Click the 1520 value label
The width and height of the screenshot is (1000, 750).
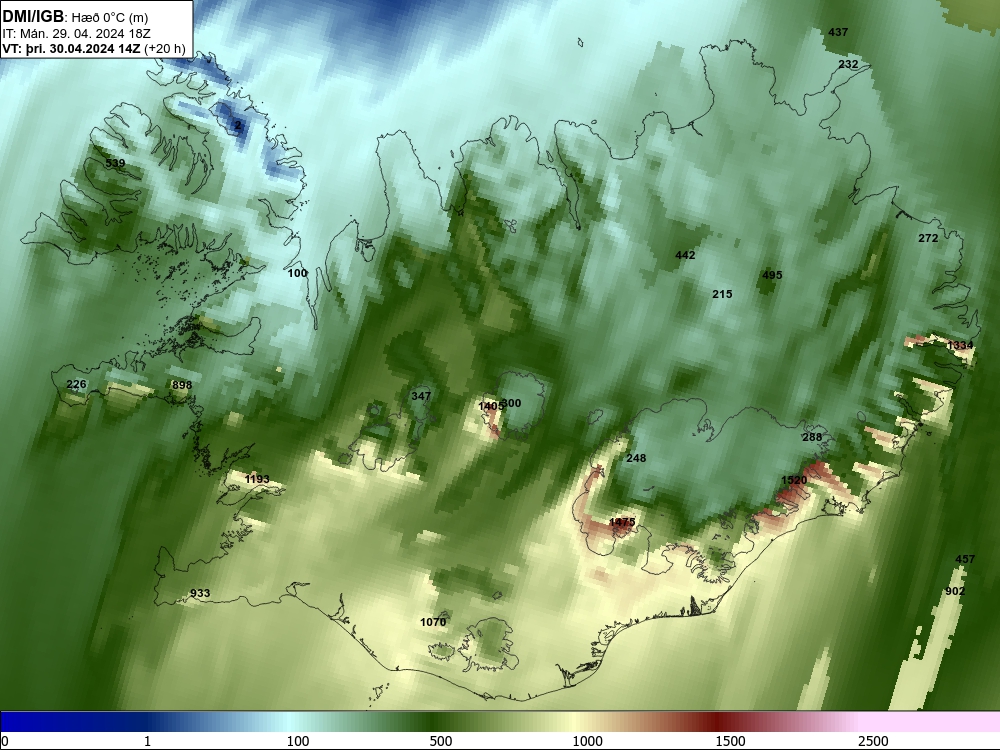tap(794, 480)
